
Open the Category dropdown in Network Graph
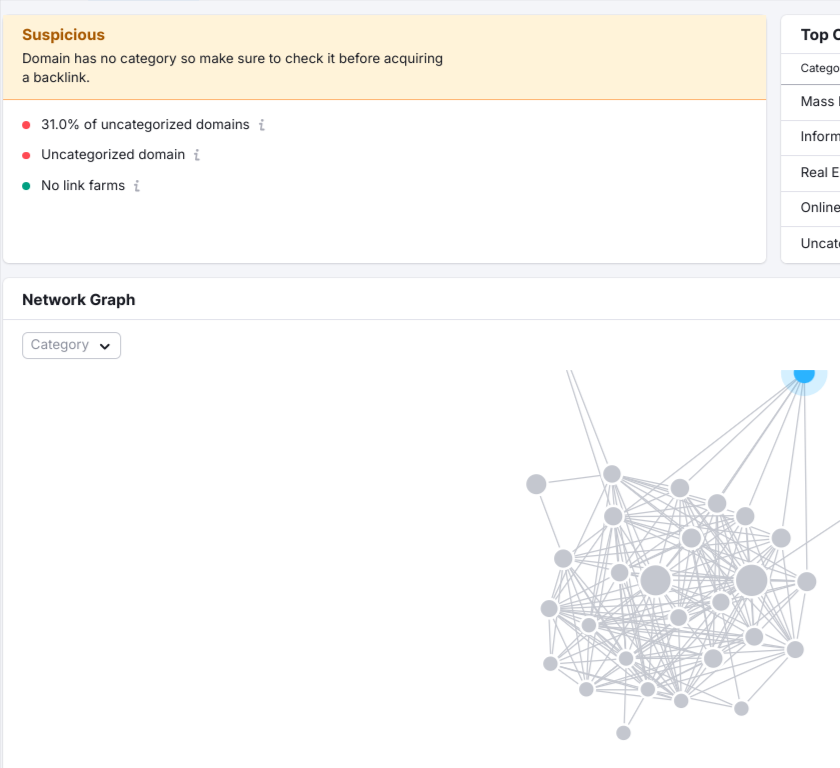[x=71, y=345]
